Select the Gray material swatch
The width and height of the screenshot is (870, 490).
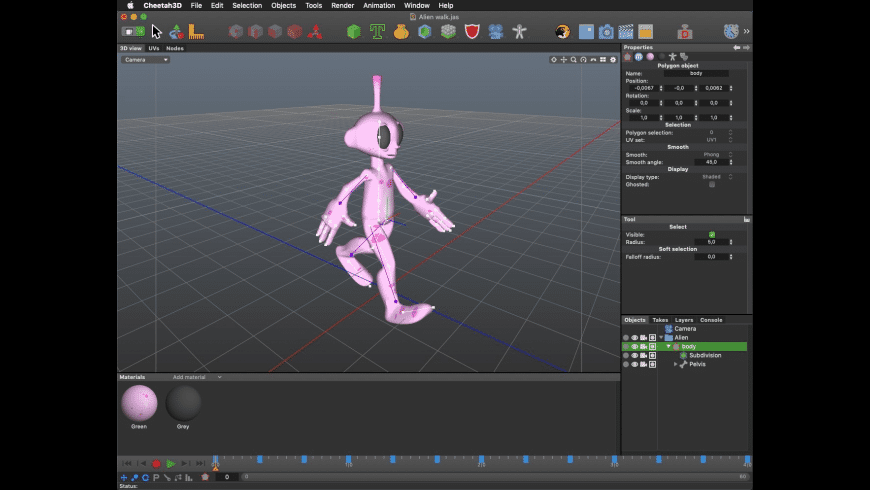183,404
